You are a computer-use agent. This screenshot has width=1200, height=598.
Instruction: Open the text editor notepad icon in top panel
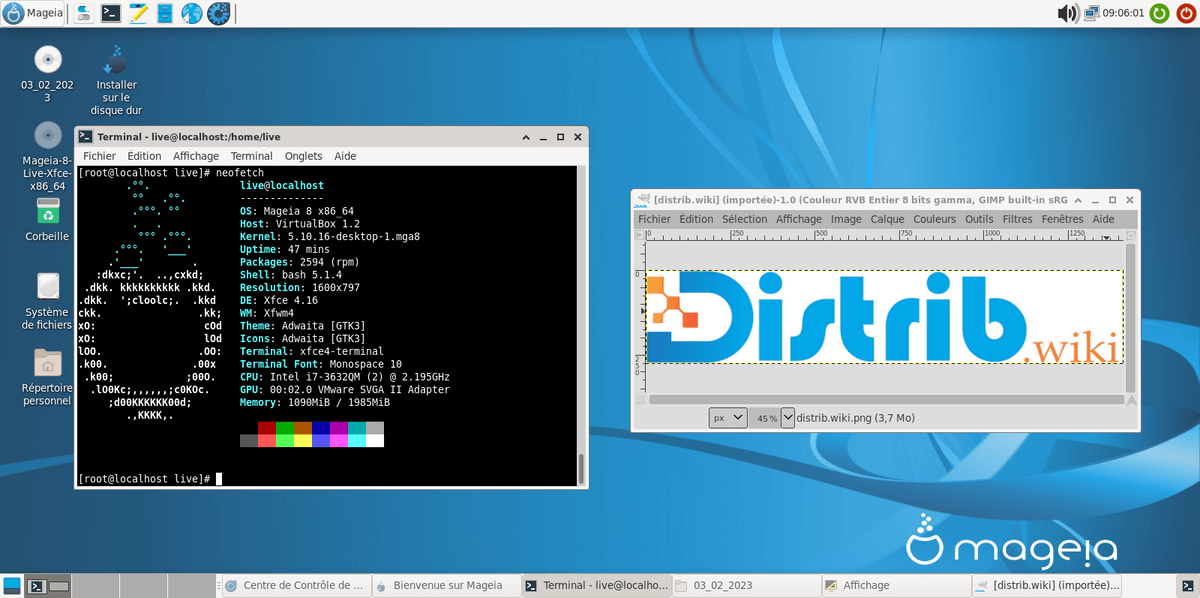(x=138, y=14)
